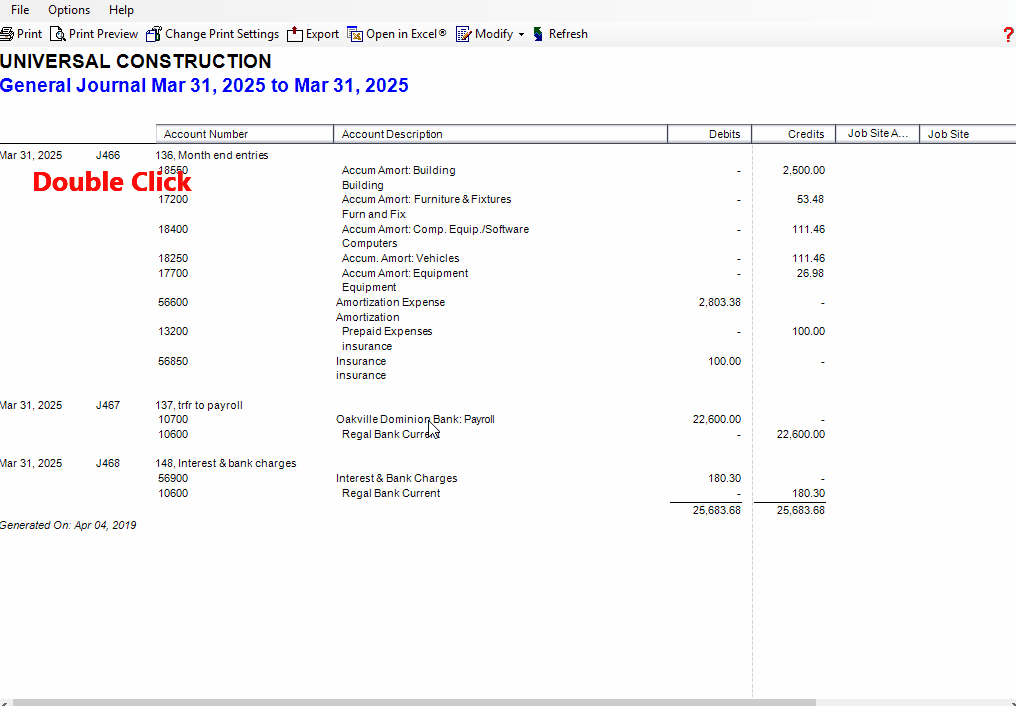Open the Options menu
This screenshot has width=1016, height=706.
click(x=69, y=10)
